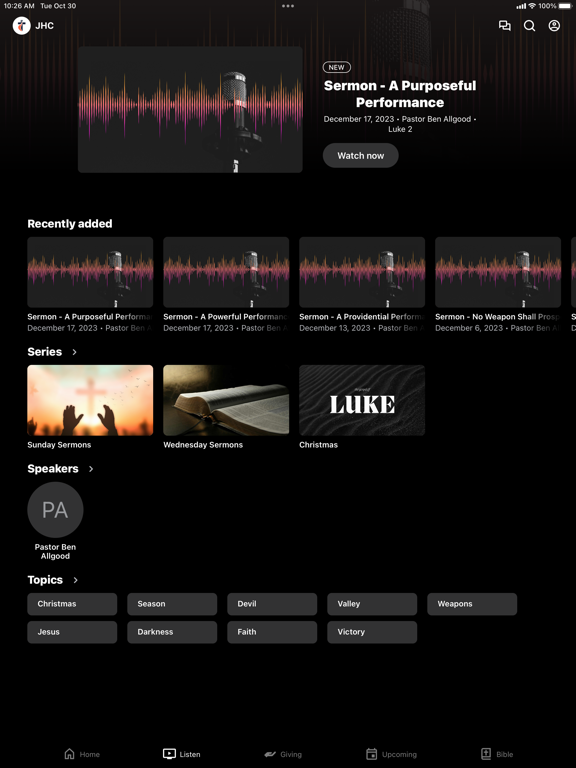This screenshot has height=768, width=576.
Task: Select the PA speaker avatar
Action: tap(55, 510)
